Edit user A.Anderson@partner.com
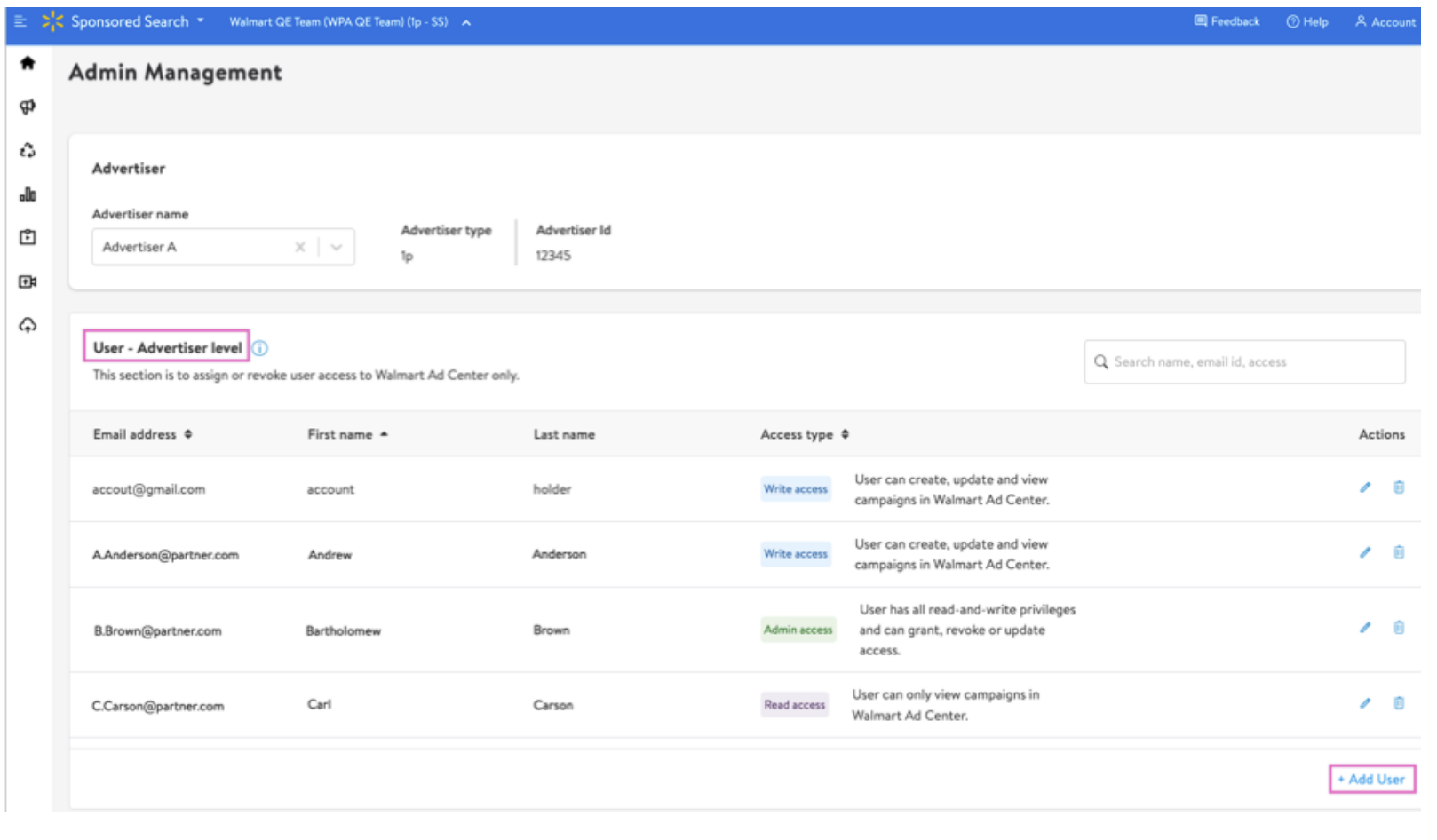The height and width of the screenshot is (840, 1437). click(x=1365, y=552)
